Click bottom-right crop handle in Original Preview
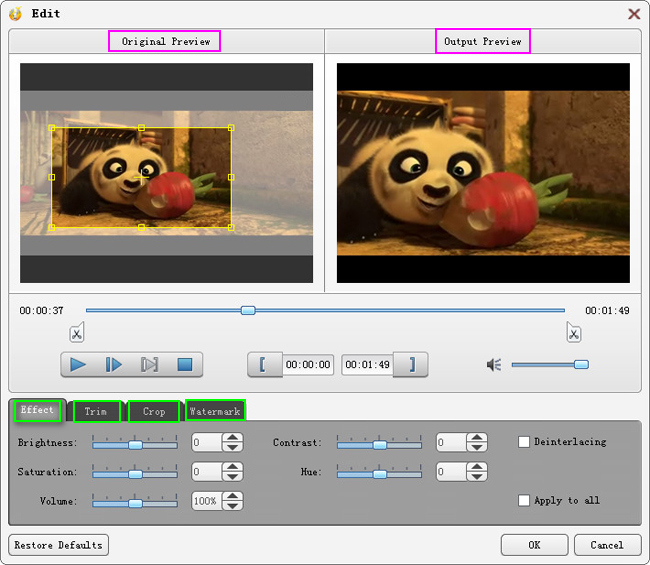The image size is (650, 565). coord(231,227)
